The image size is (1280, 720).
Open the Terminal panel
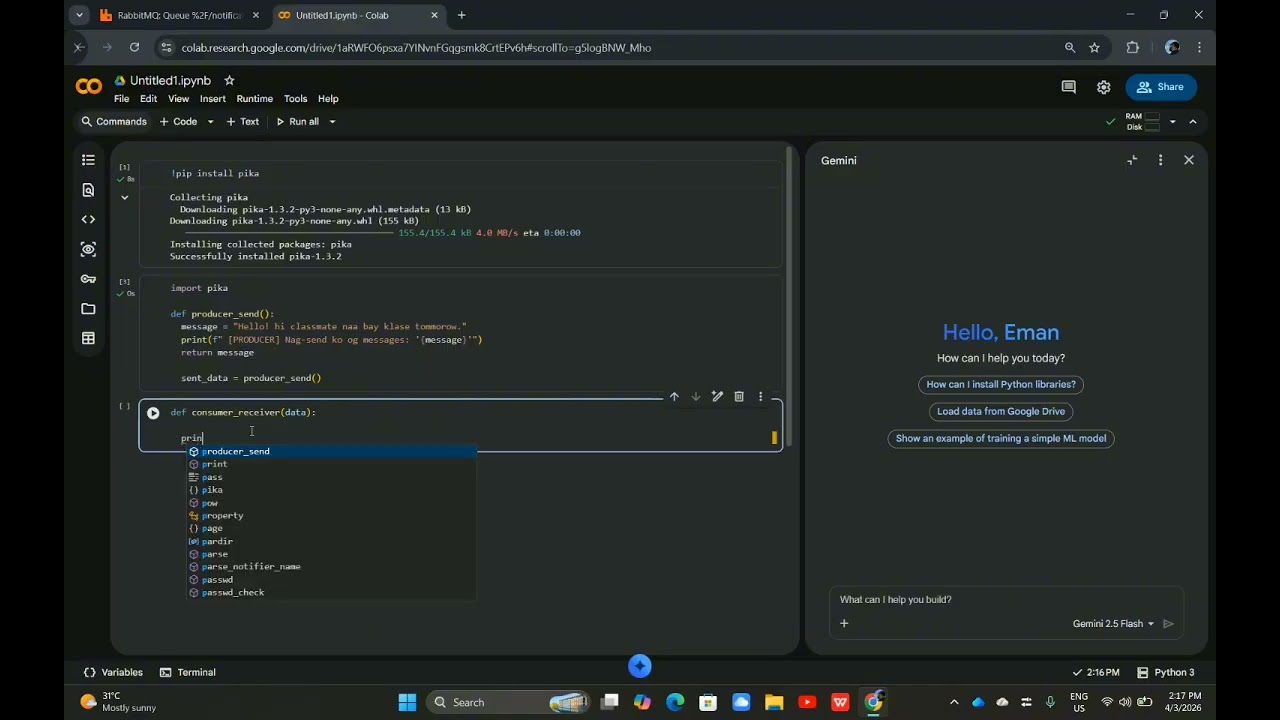coord(188,672)
